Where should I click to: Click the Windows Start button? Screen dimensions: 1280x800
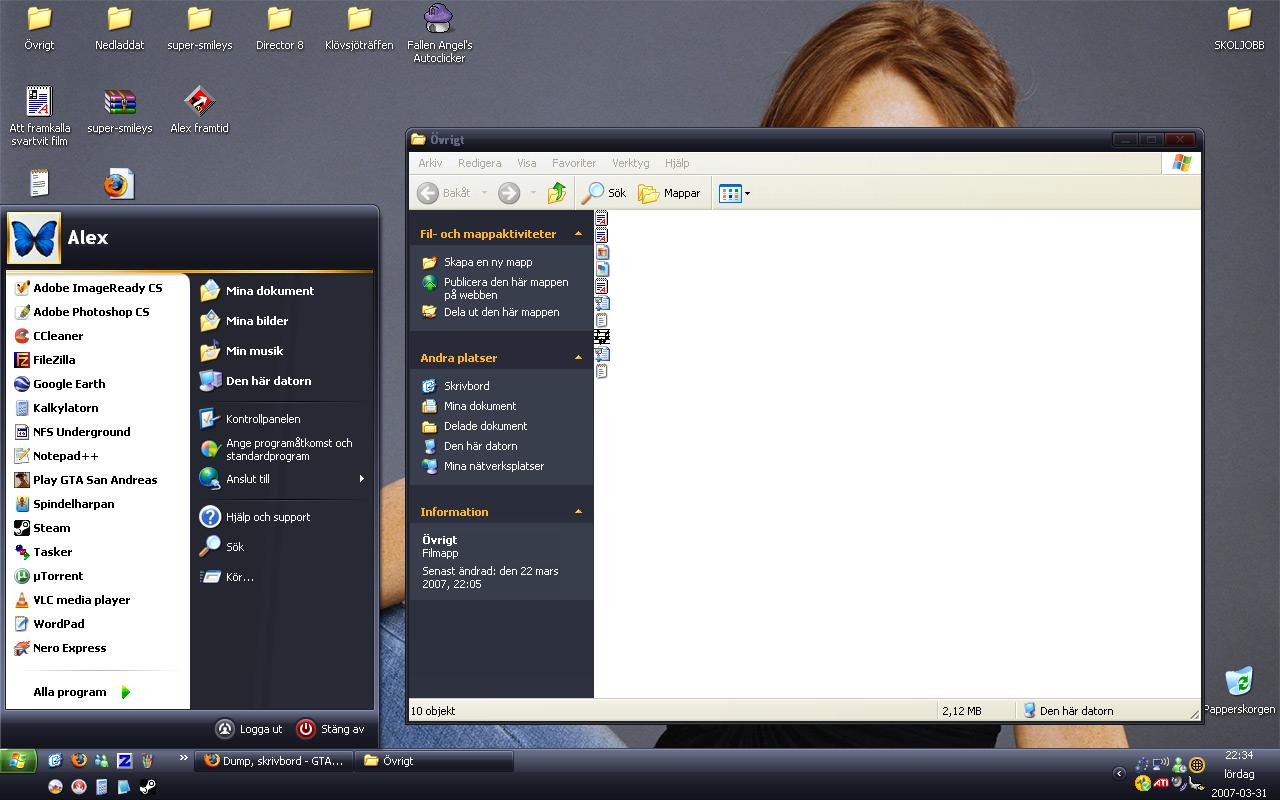point(18,761)
